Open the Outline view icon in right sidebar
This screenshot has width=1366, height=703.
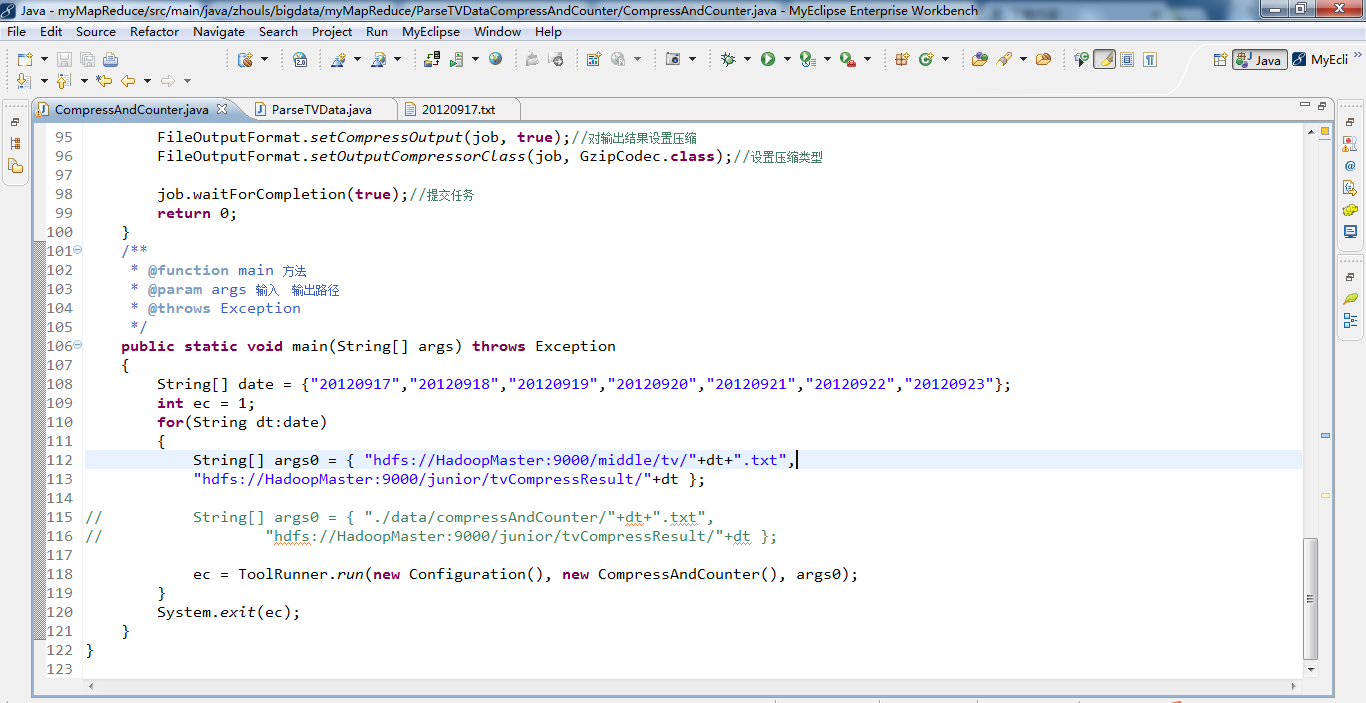(1350, 321)
